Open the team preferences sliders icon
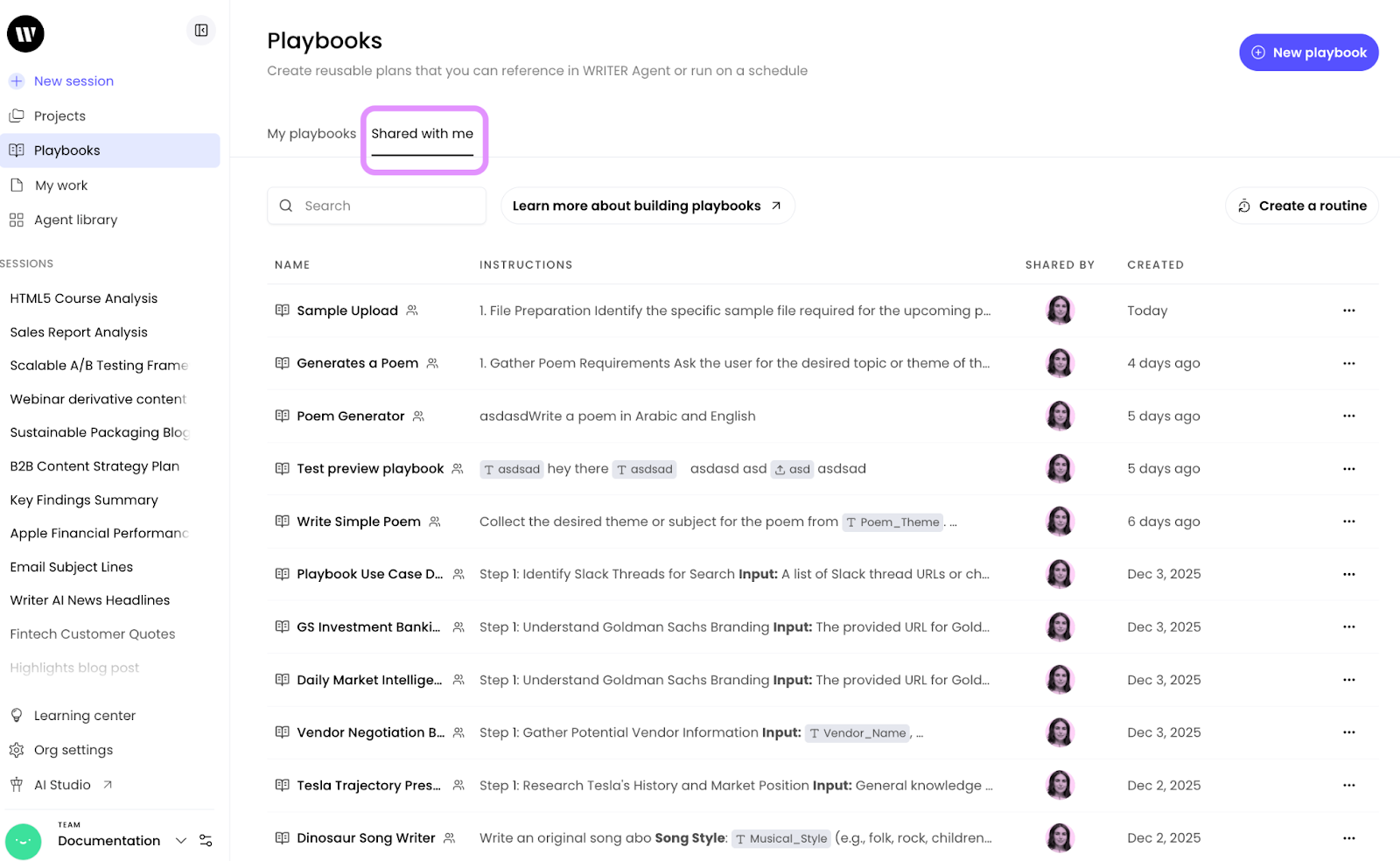This screenshot has height=861, width=1400. click(x=206, y=841)
